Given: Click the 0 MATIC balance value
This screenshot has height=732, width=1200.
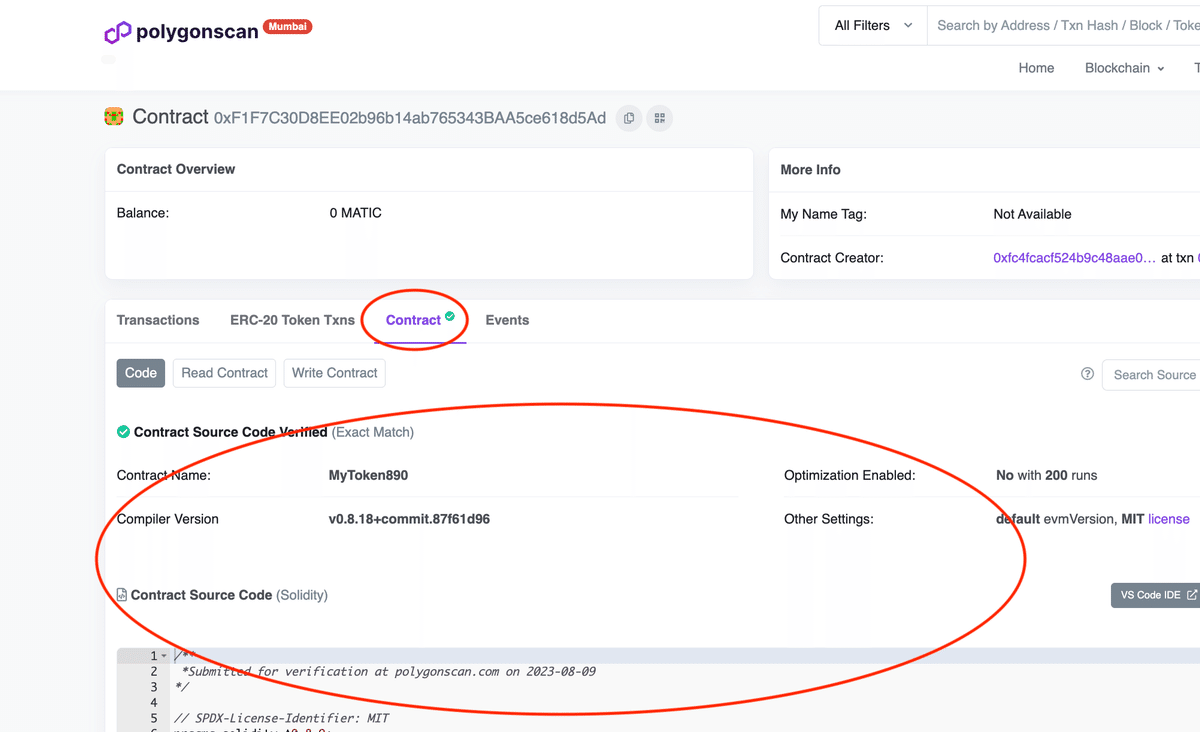Looking at the screenshot, I should pos(355,213).
